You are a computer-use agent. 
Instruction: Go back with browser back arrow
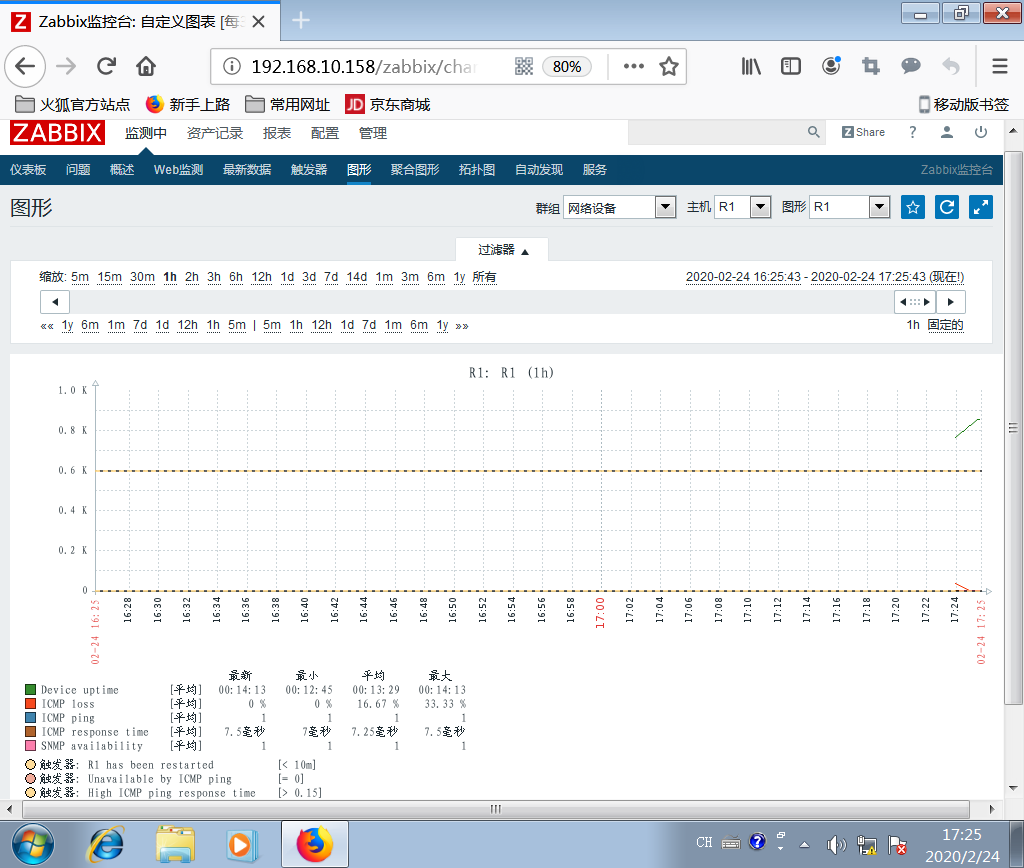[x=25, y=66]
